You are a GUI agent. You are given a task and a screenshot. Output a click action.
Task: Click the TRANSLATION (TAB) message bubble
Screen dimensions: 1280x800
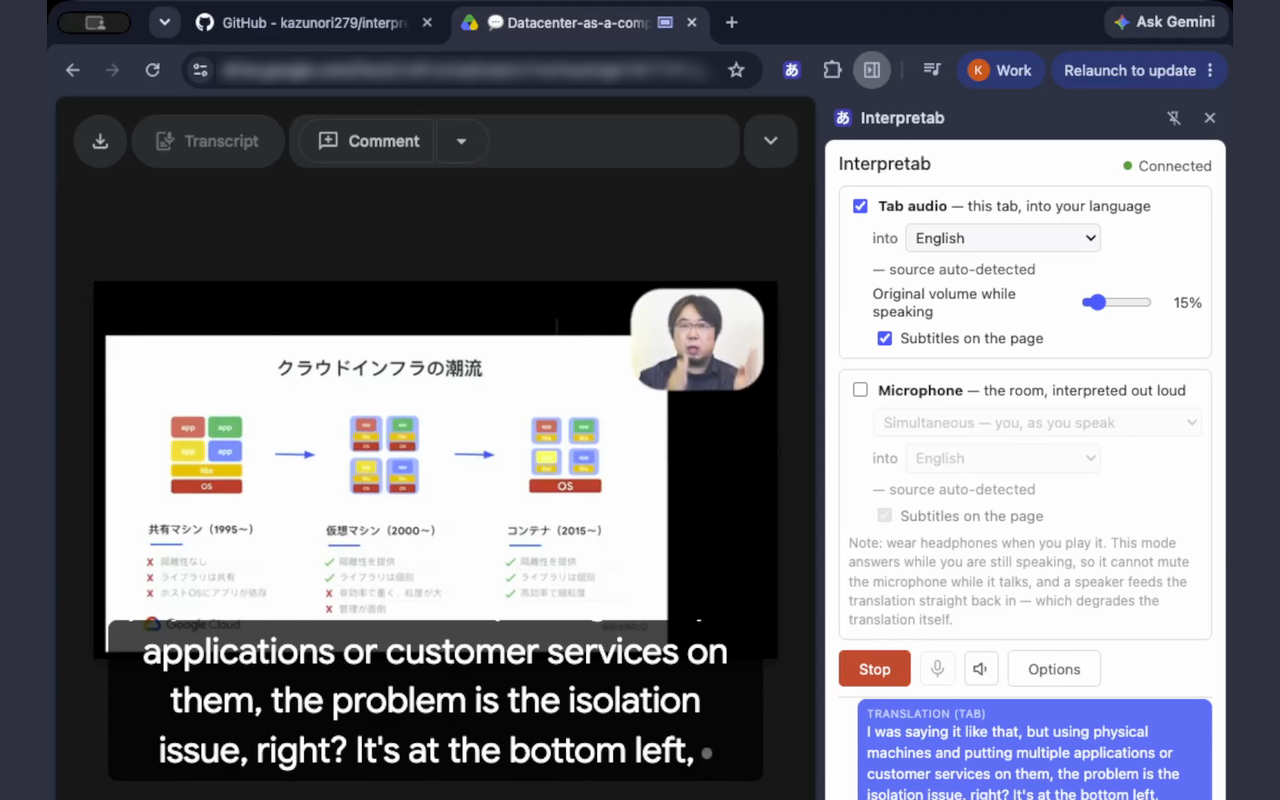point(1035,750)
